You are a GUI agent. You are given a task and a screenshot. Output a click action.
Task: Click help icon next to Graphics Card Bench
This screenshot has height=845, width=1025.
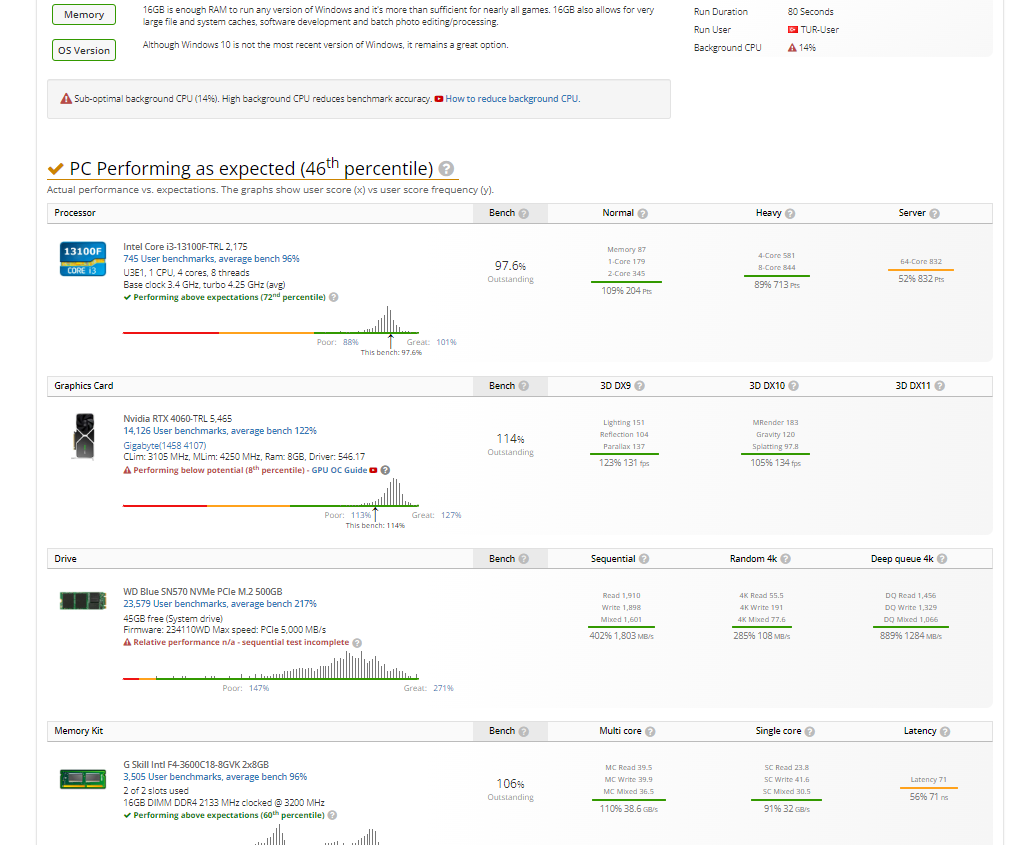click(x=524, y=386)
